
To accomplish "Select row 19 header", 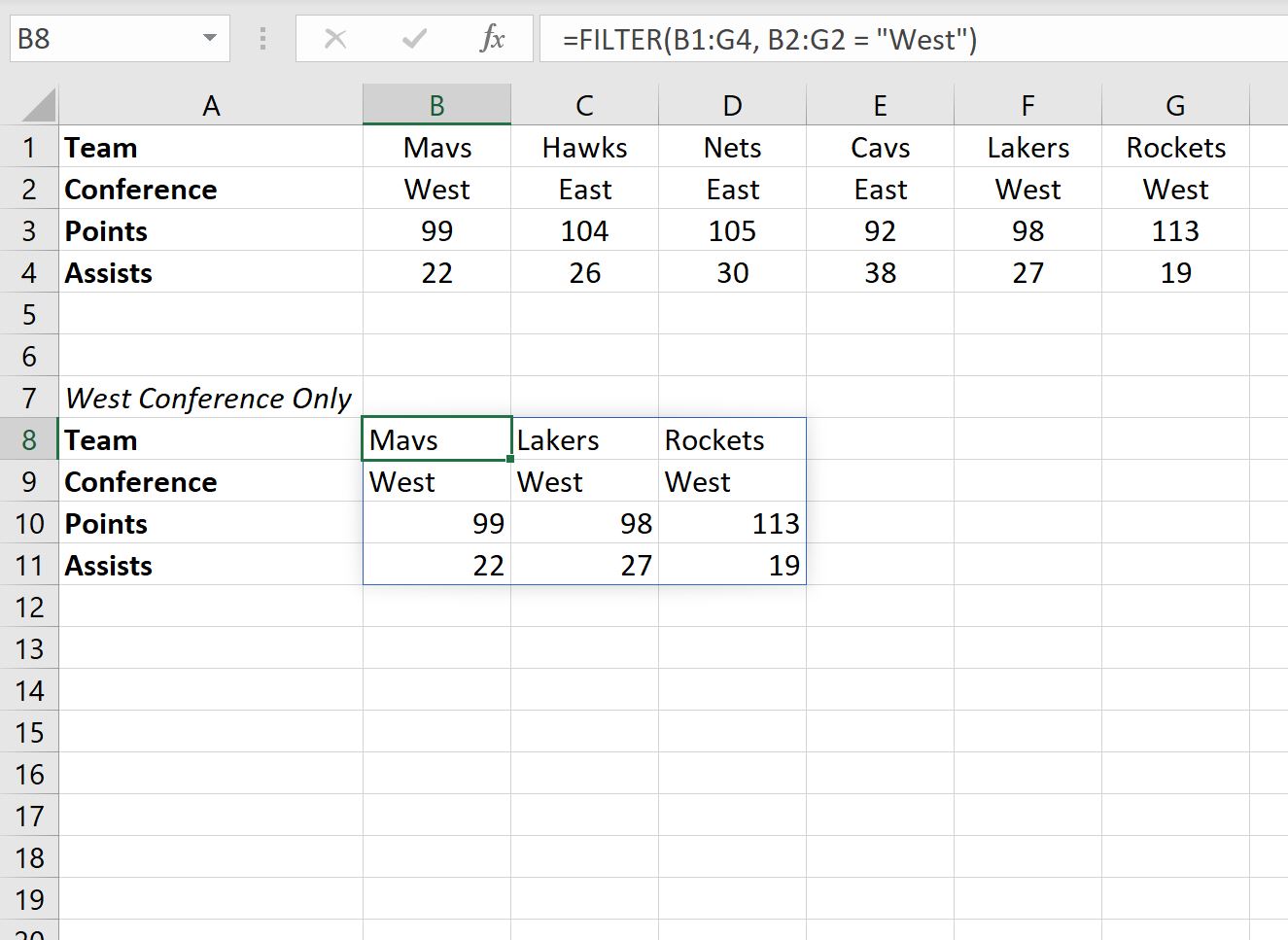I will click(29, 899).
